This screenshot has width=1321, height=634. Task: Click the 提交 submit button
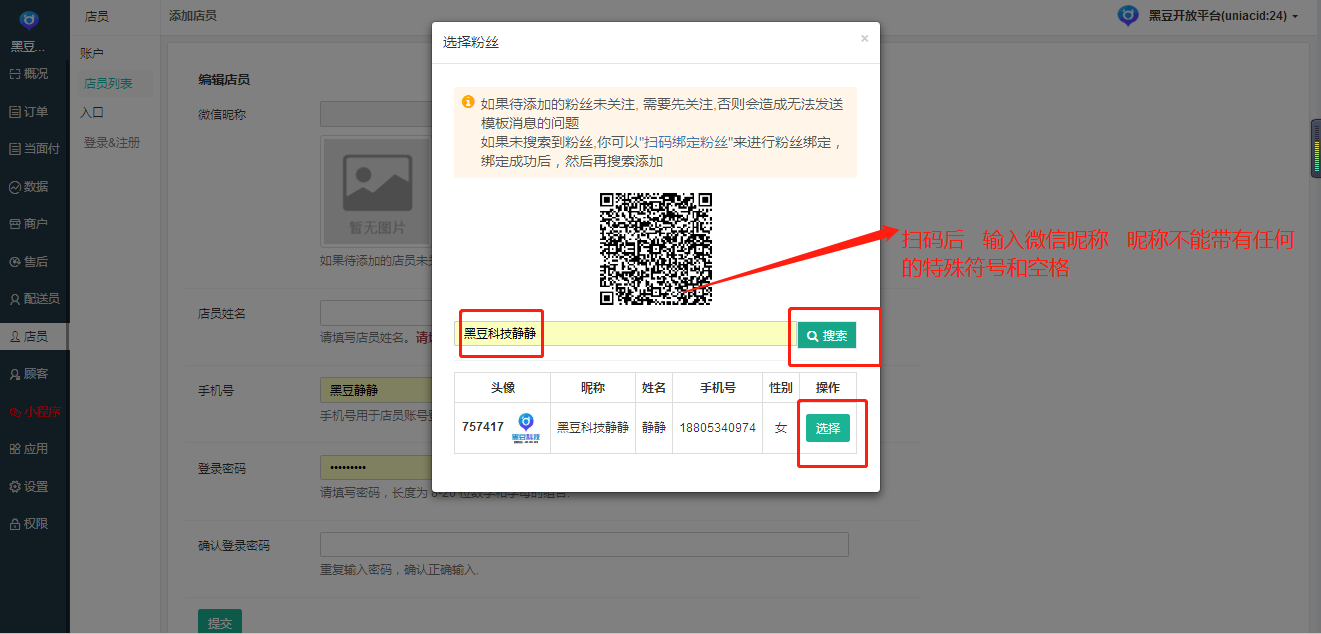pyautogui.click(x=220, y=621)
